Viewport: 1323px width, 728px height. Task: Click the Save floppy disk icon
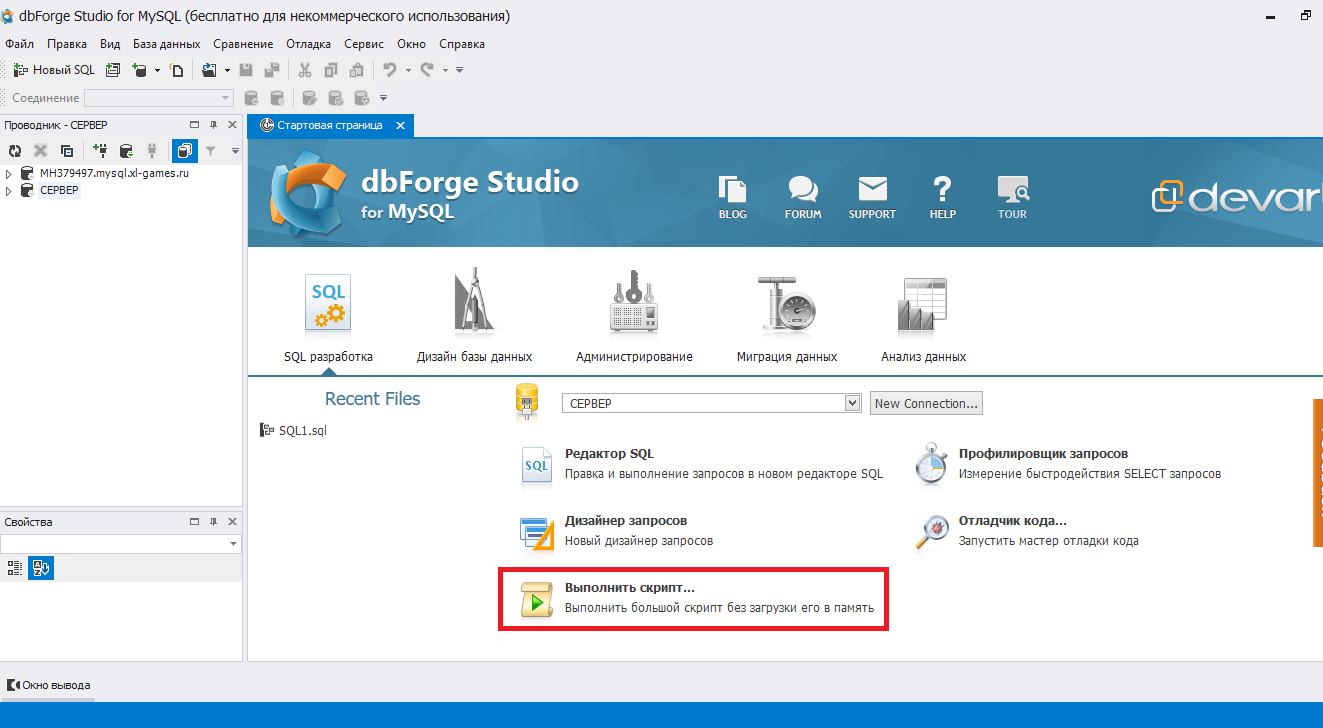click(246, 70)
